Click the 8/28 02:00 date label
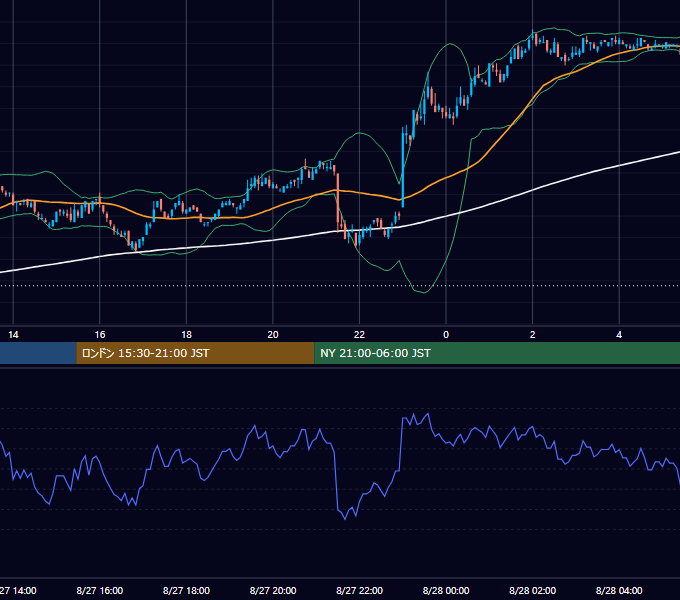The height and width of the screenshot is (600, 680). coord(533,590)
